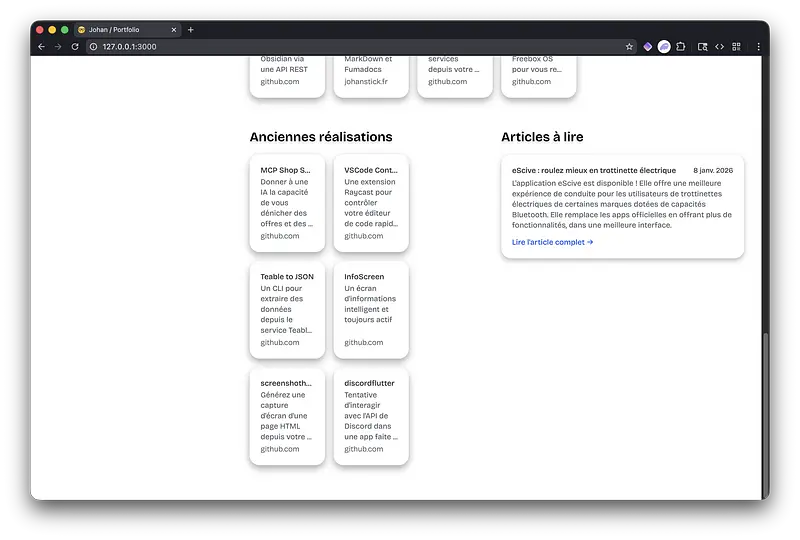Open the Chrome three-dot menu
The image size is (800, 540).
(758, 46)
